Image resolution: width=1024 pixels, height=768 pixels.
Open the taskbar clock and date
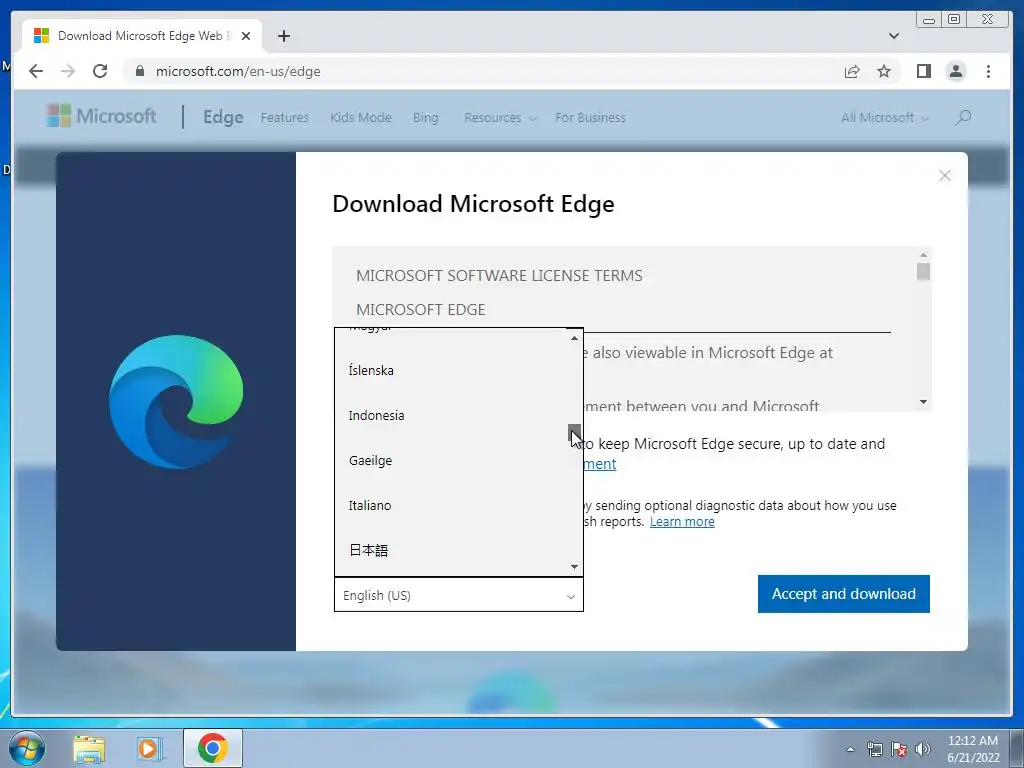tap(973, 749)
